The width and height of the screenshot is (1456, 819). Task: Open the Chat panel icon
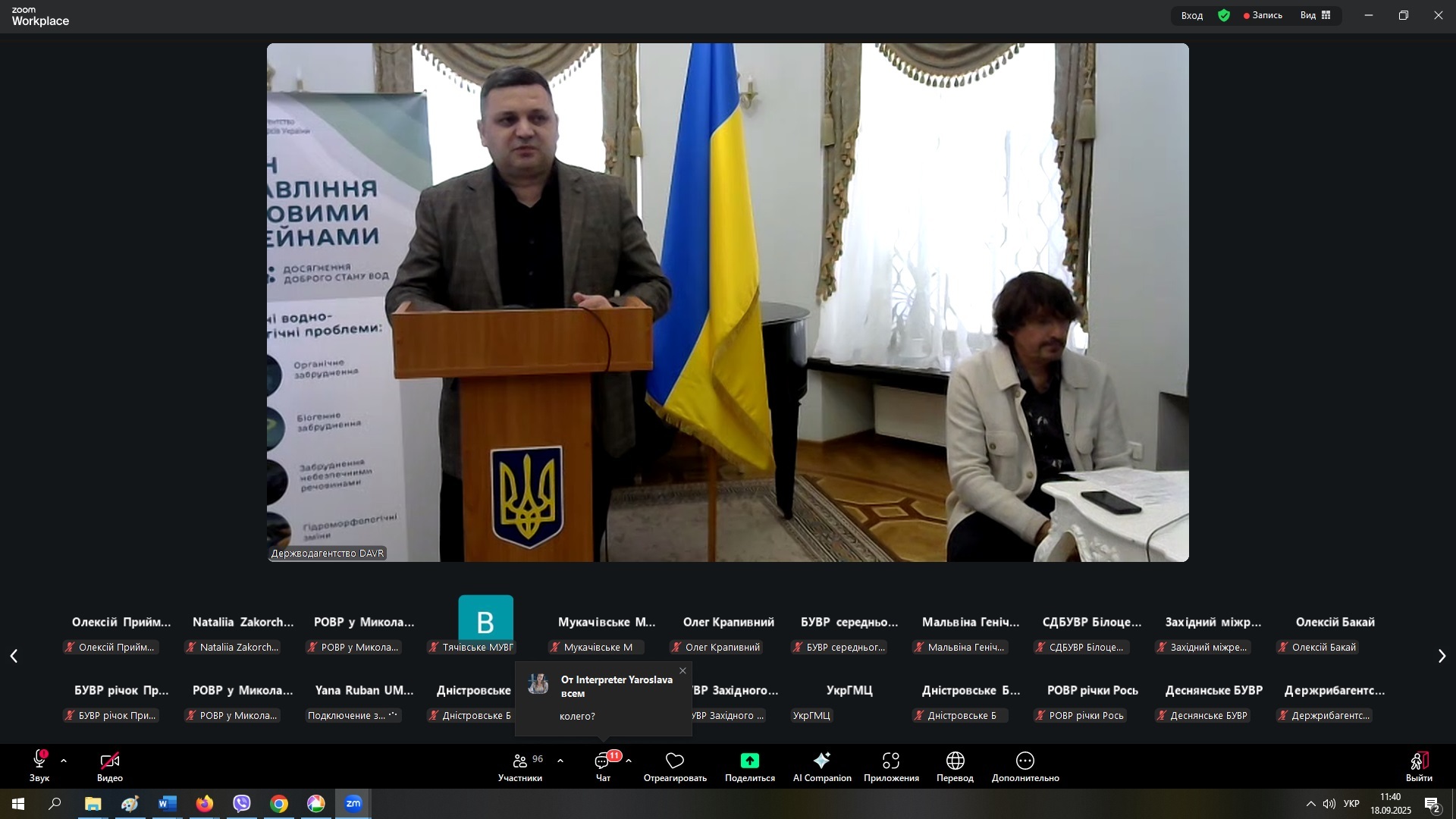coord(602,761)
